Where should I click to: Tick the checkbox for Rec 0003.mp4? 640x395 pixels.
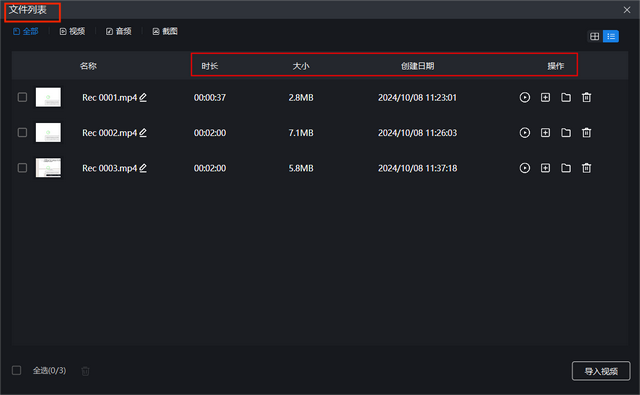click(x=22, y=168)
